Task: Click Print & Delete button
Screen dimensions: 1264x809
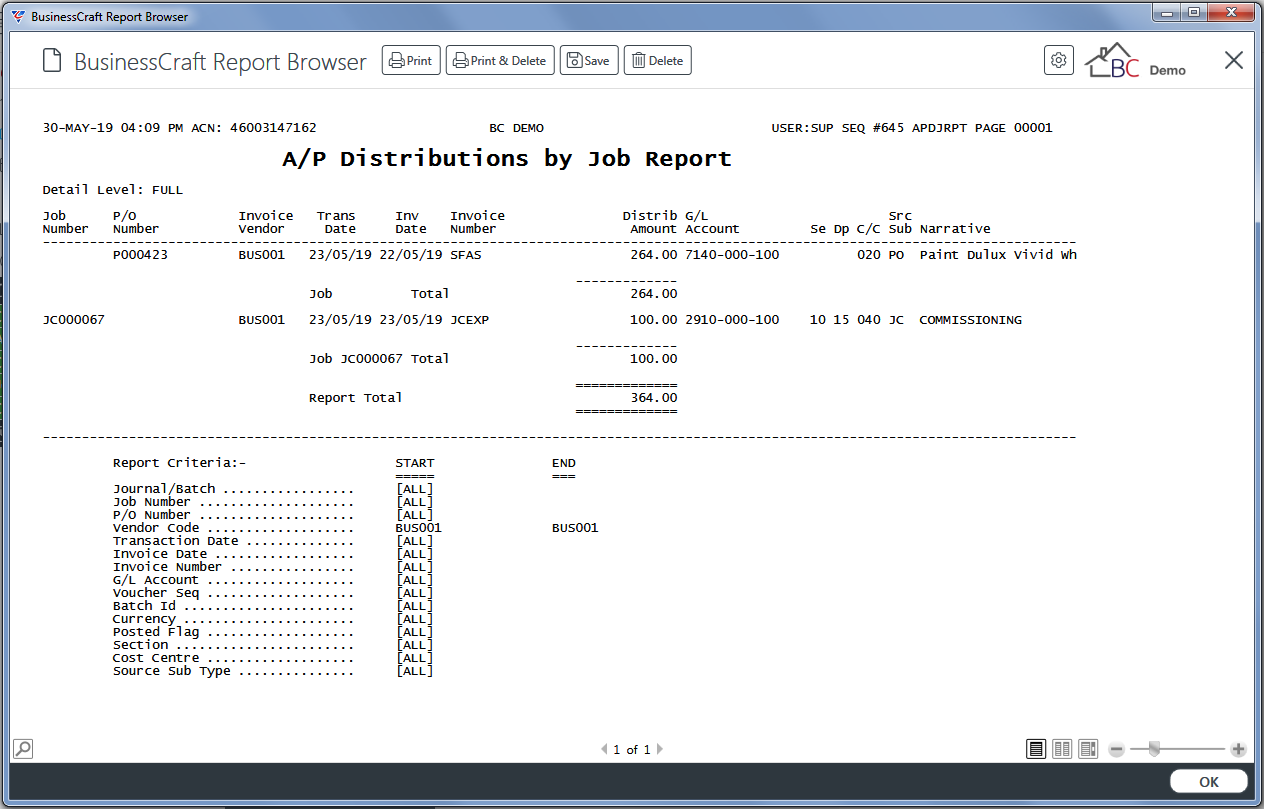Action: click(x=500, y=61)
